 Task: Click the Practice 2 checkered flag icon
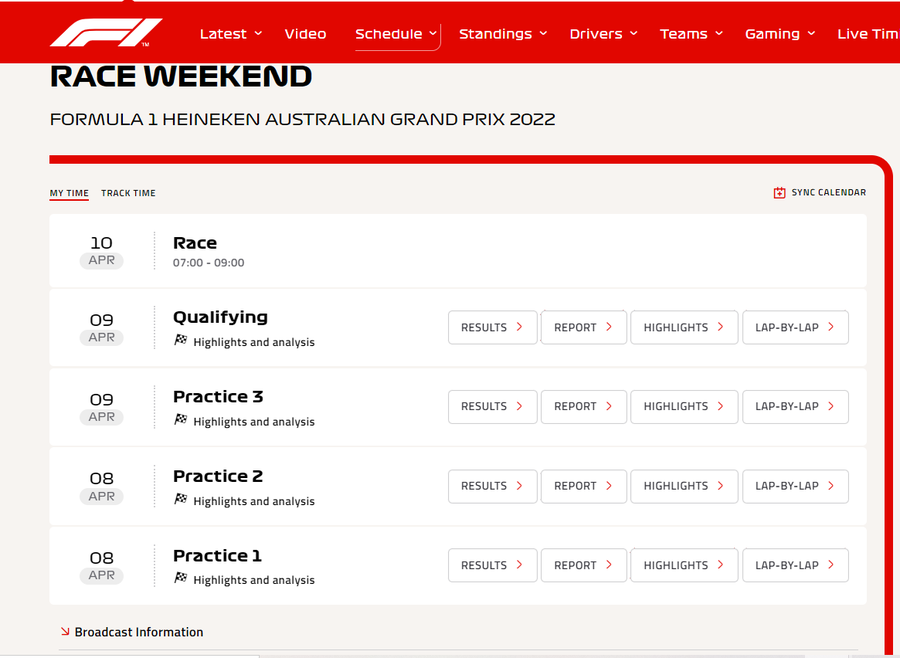coord(181,500)
